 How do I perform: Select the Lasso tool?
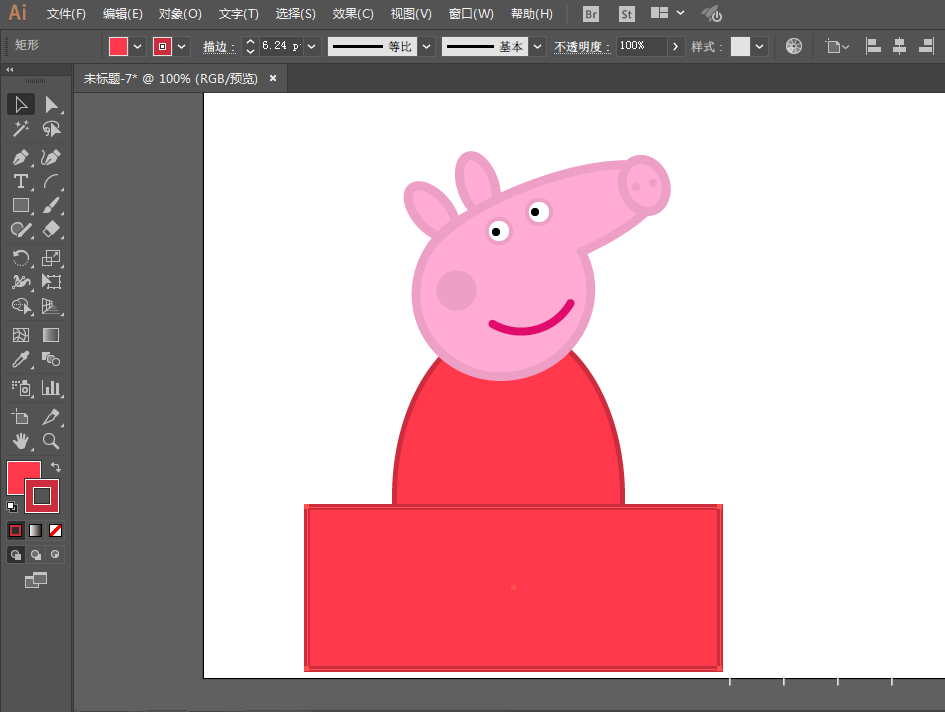pyautogui.click(x=51, y=128)
